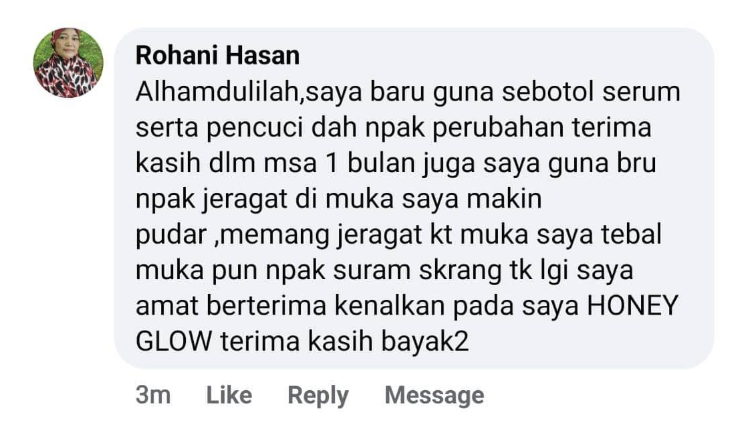748x436 pixels.
Task: Open the Rohani Hasan name link
Action: pos(218,55)
